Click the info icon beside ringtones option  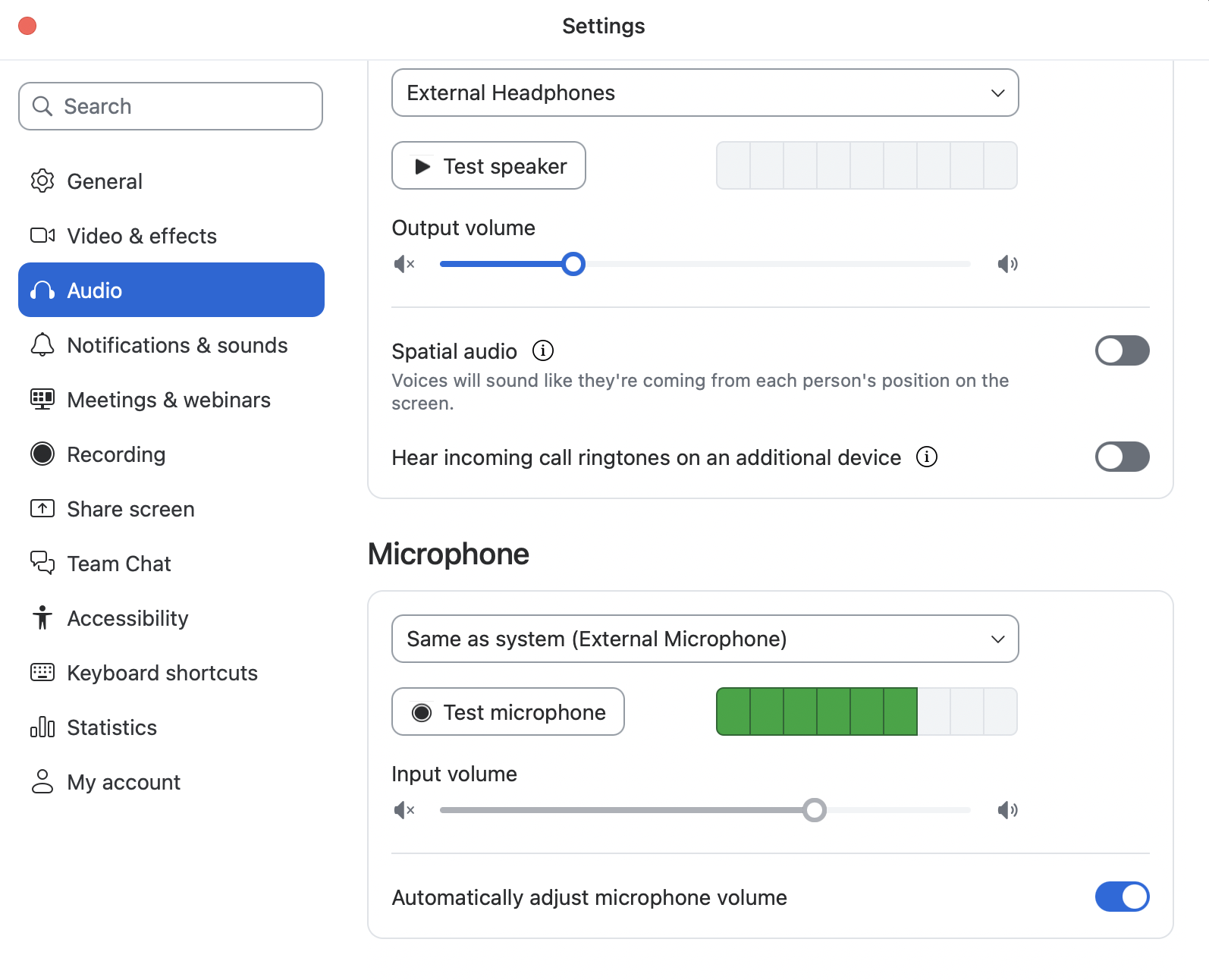click(927, 457)
